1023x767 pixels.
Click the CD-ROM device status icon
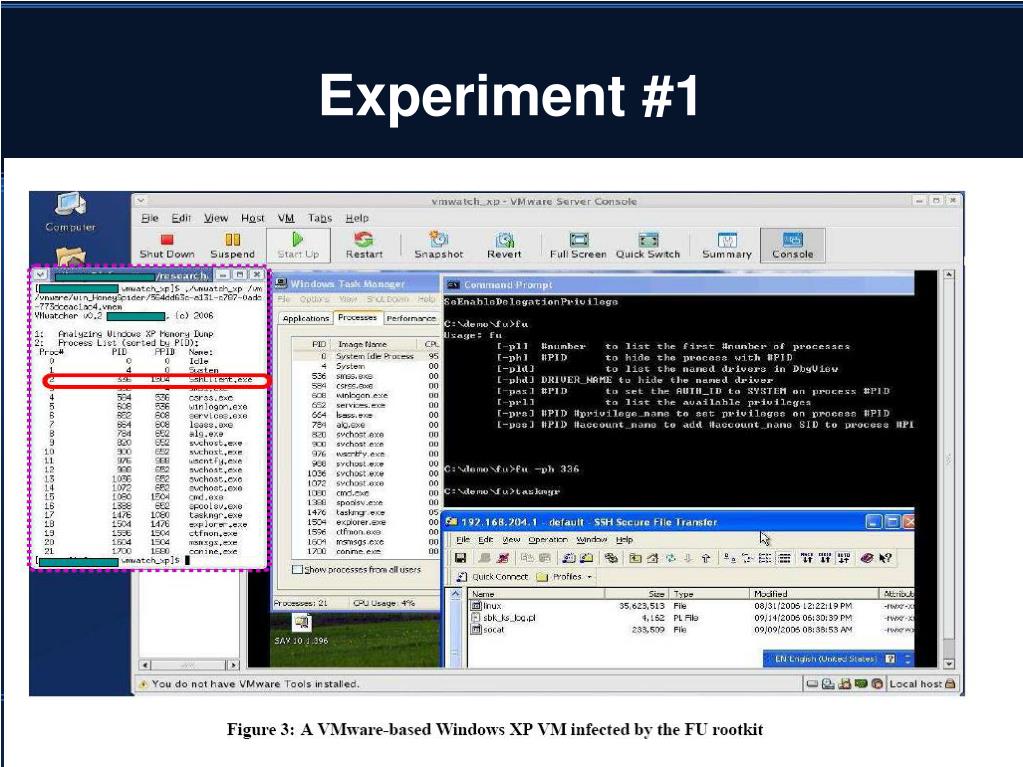[x=828, y=684]
